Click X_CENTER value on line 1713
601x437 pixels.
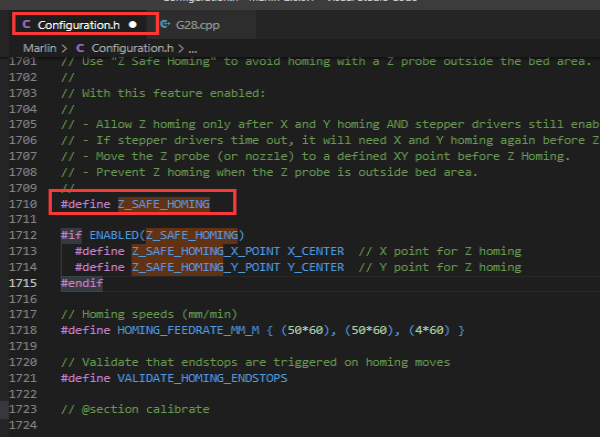[x=316, y=251]
